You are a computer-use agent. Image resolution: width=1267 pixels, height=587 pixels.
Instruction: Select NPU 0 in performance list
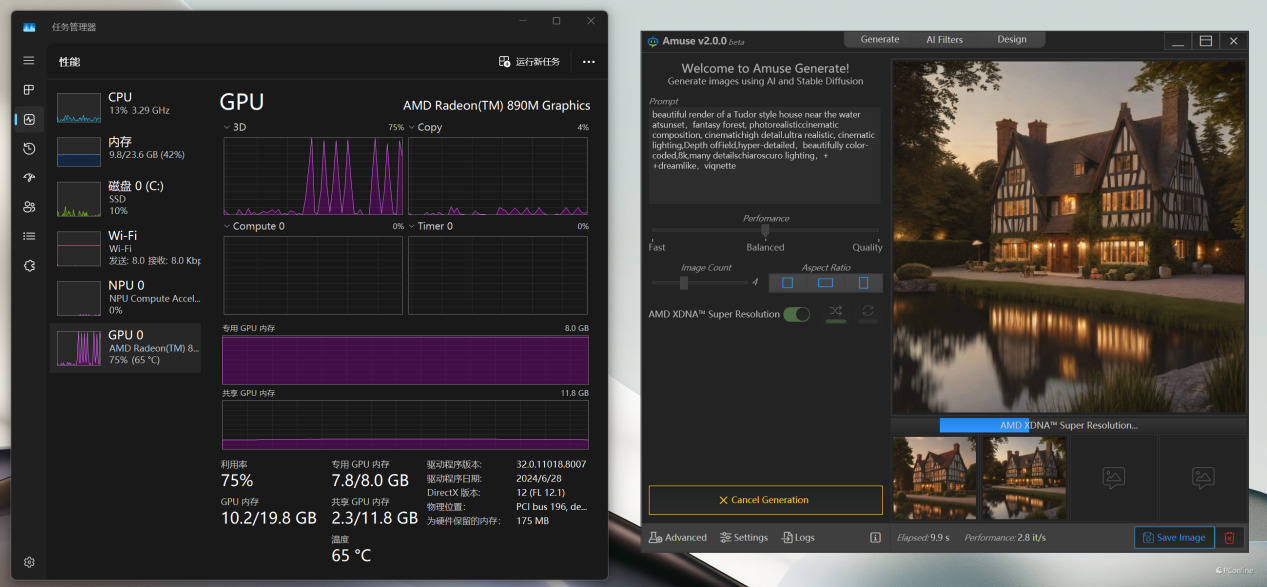(x=126, y=297)
